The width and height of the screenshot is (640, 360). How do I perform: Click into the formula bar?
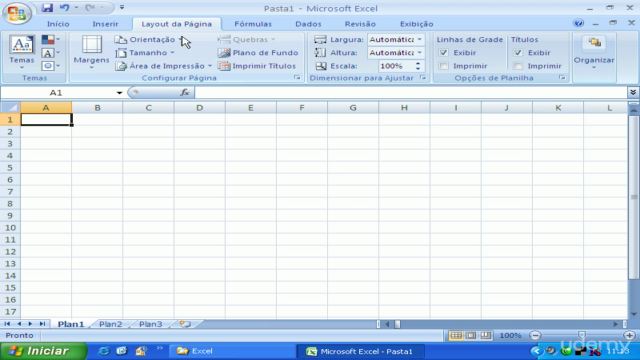[411, 93]
